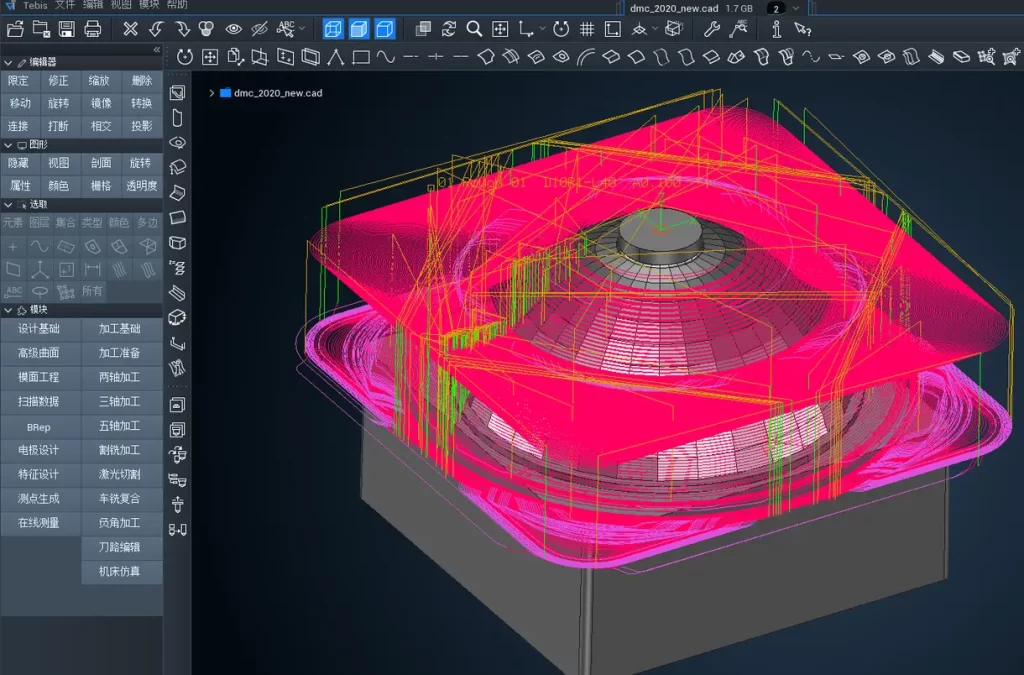Click the Redo arrow icon
The height and width of the screenshot is (675, 1024).
point(182,29)
